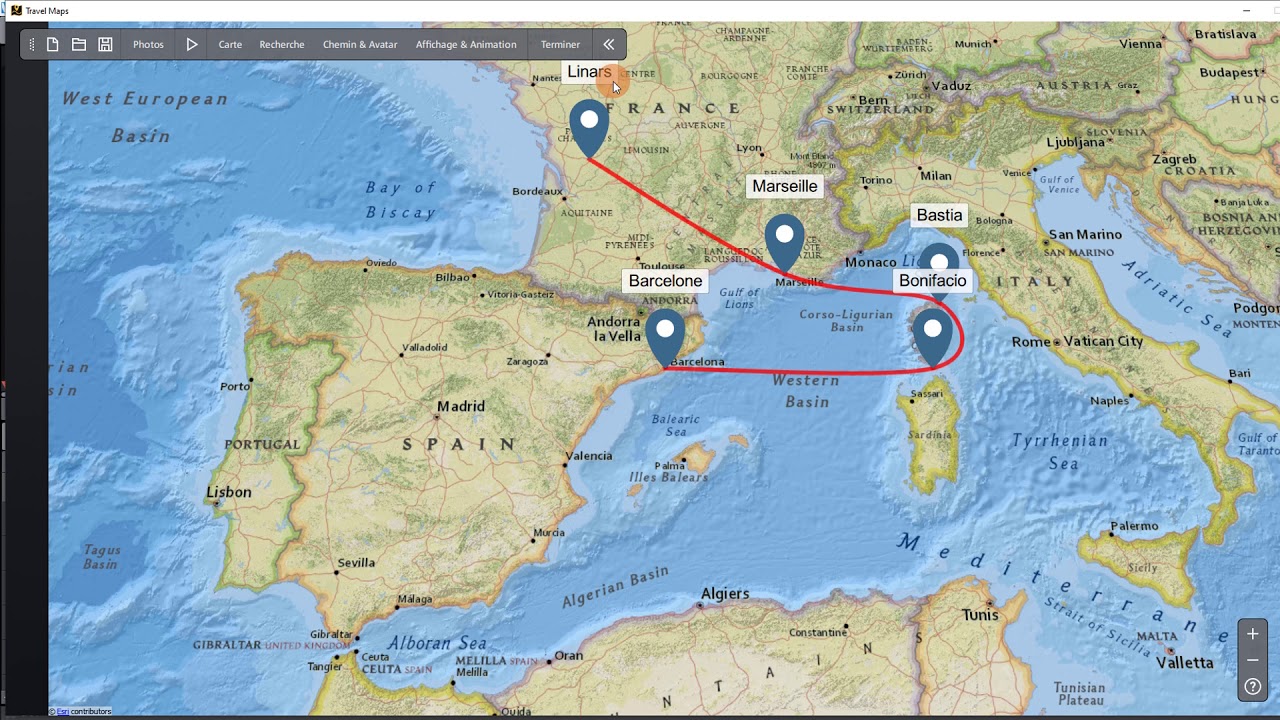This screenshot has height=720, width=1280.
Task: Click the Bordeaux city label on the map
Action: 537,191
